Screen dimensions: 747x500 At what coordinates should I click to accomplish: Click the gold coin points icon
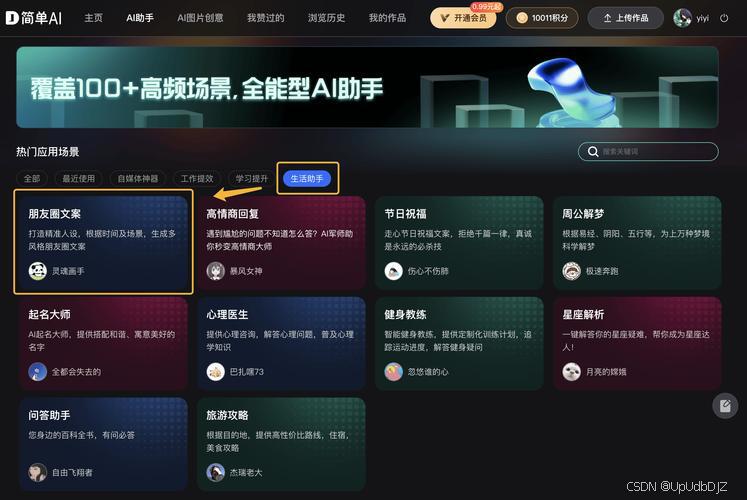click(522, 18)
